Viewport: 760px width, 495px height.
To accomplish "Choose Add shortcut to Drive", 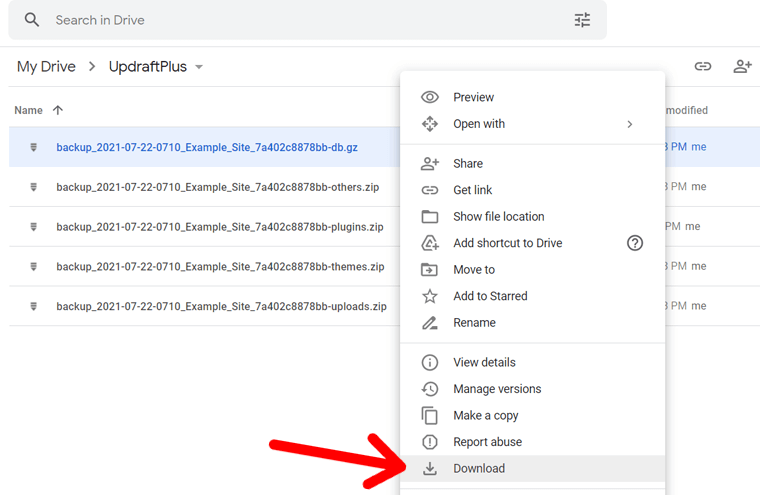I will pos(532,243).
